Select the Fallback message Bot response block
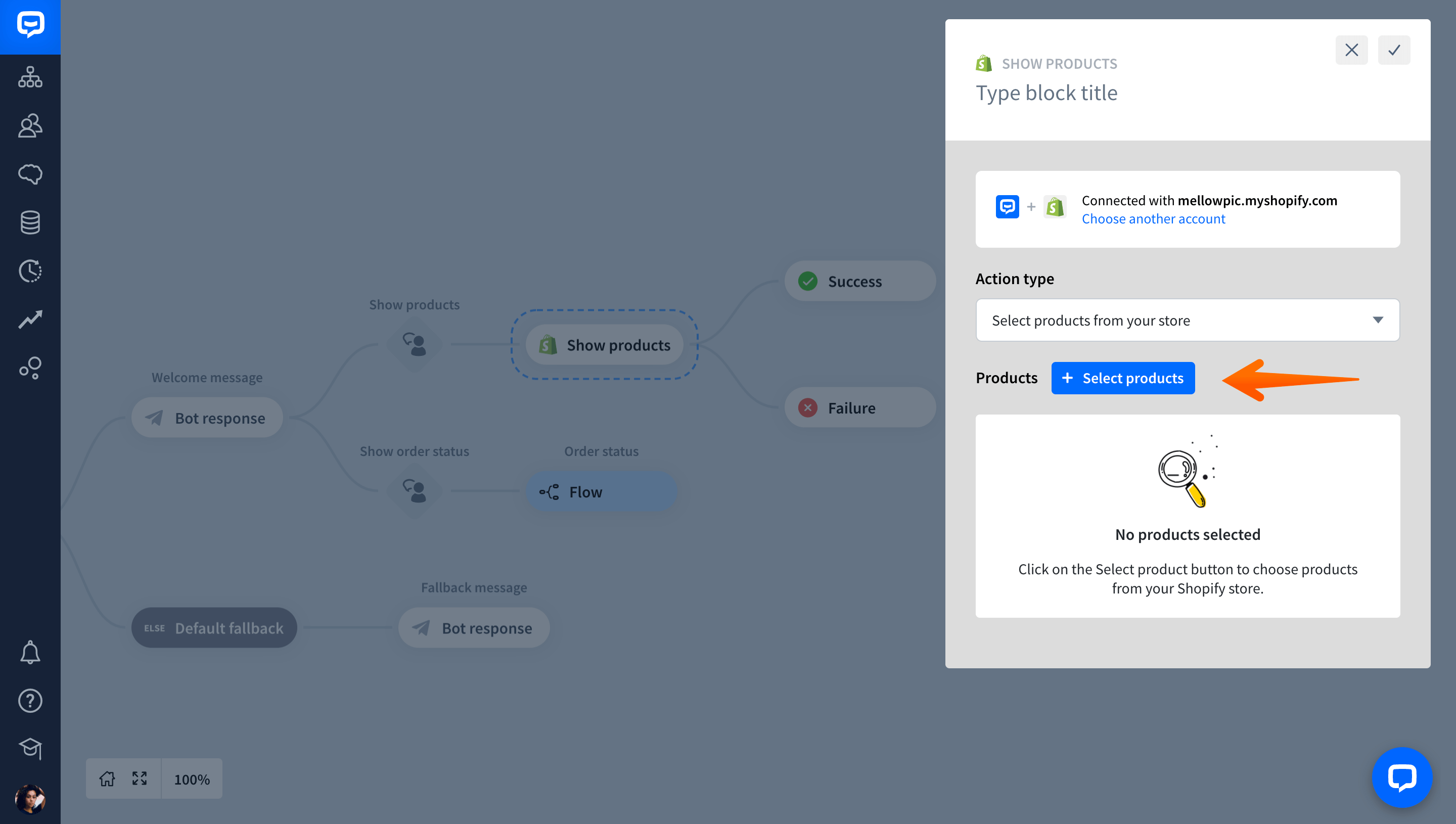 coord(474,628)
